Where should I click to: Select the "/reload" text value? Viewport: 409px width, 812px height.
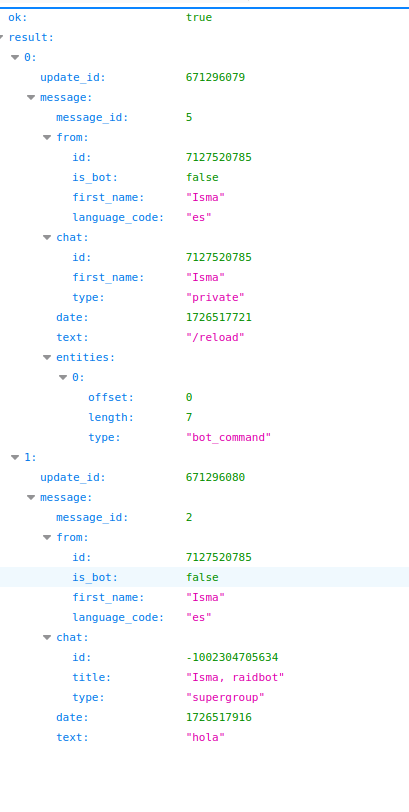coord(215,338)
